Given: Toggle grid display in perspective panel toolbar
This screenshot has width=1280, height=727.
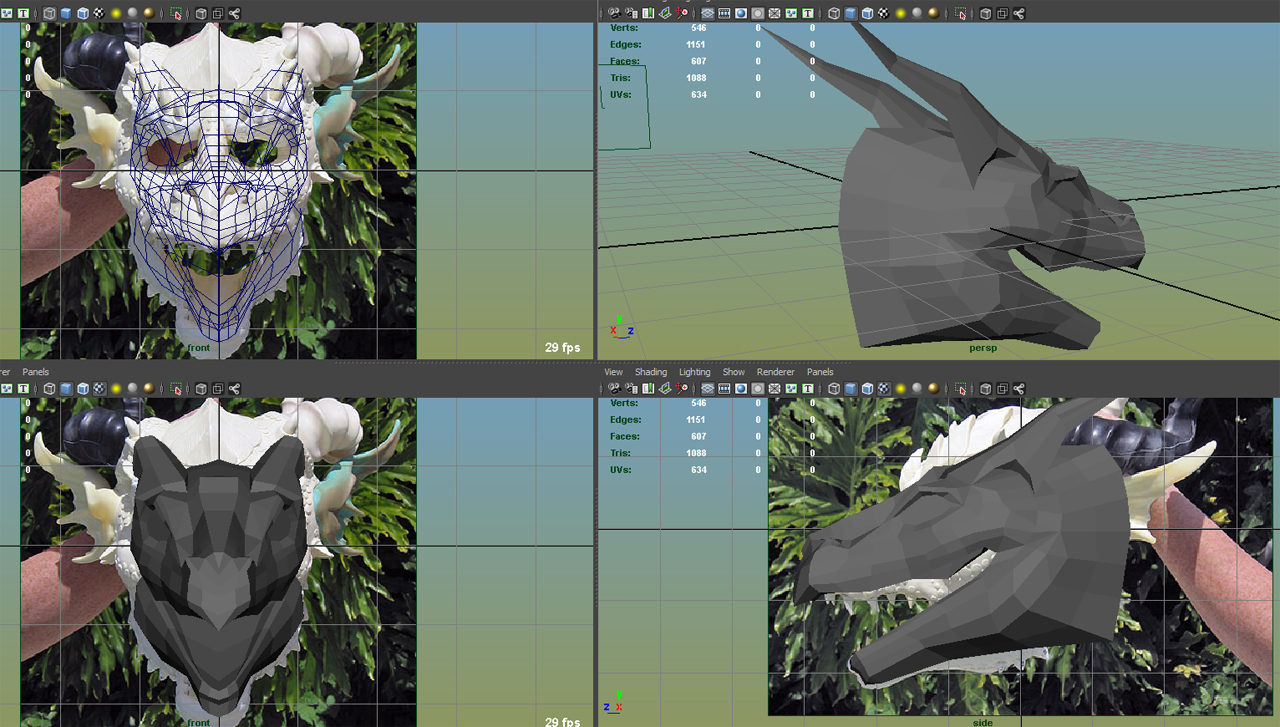Looking at the screenshot, I should pos(708,14).
